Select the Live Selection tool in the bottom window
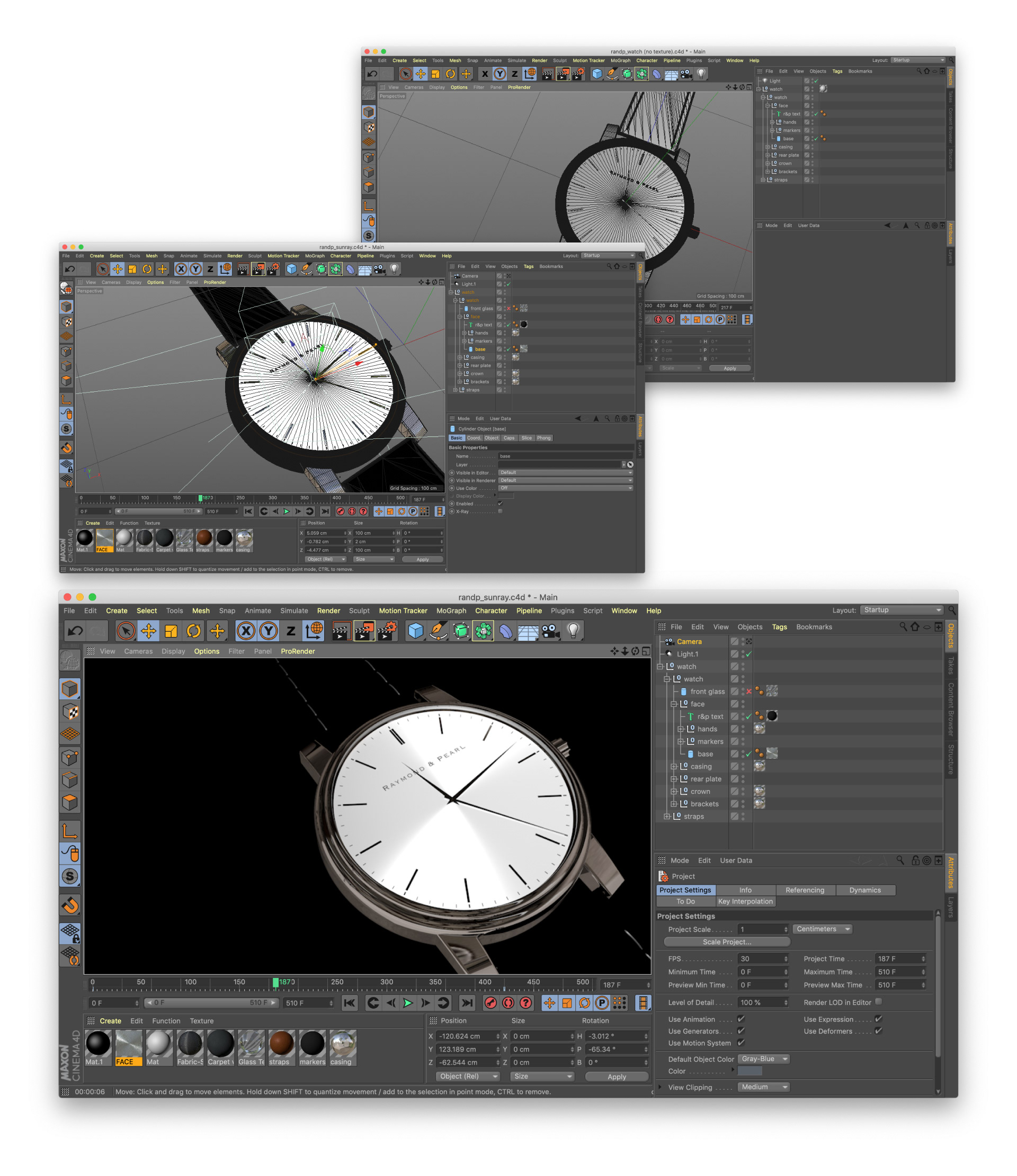 (x=126, y=631)
